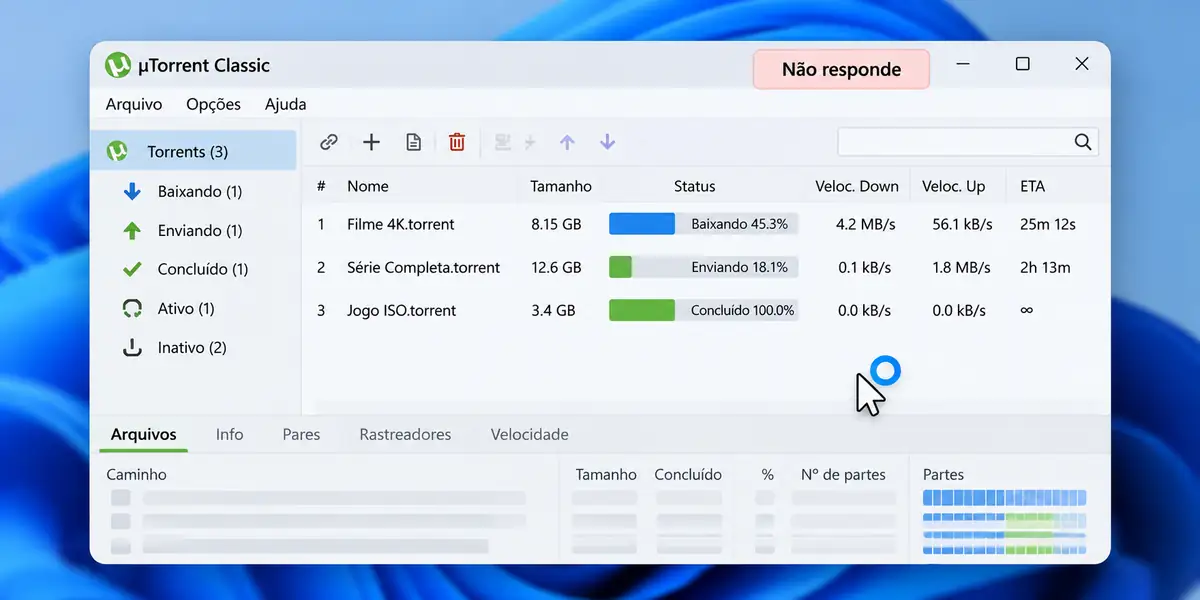Click the Baixando 45.3% progress bar
The height and width of the screenshot is (600, 1200).
click(x=703, y=224)
